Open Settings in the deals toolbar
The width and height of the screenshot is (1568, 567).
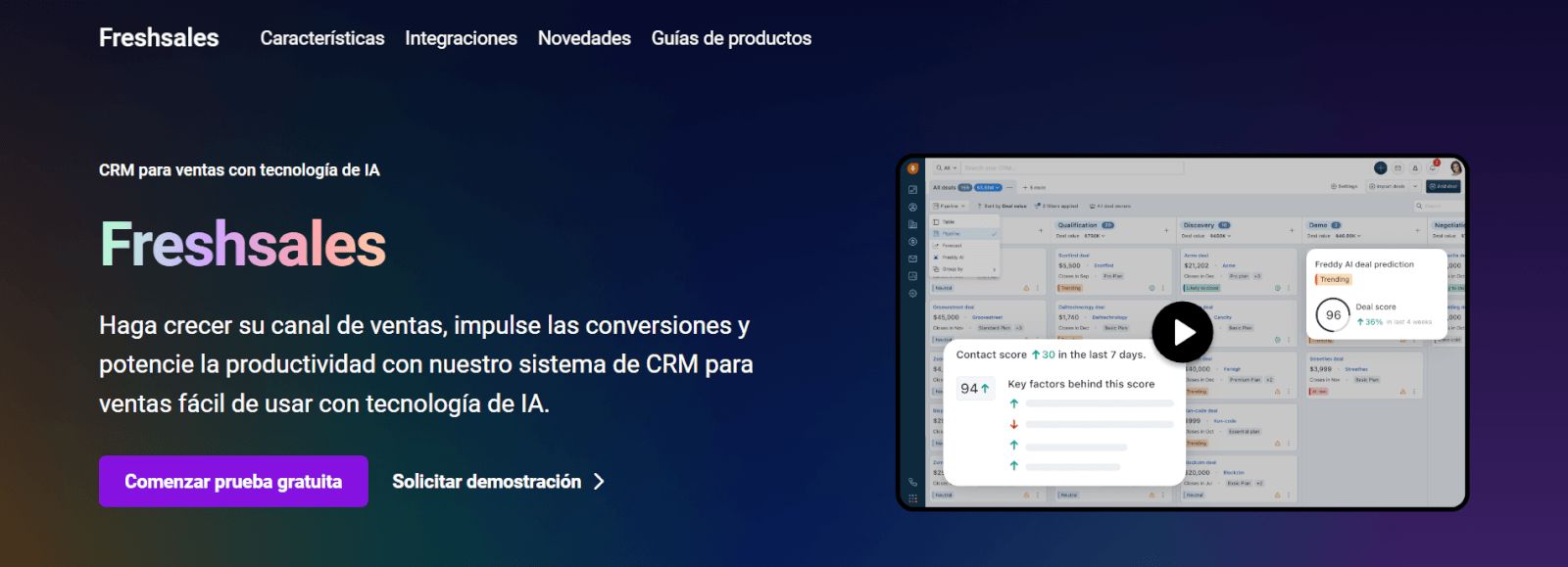[x=1345, y=186]
